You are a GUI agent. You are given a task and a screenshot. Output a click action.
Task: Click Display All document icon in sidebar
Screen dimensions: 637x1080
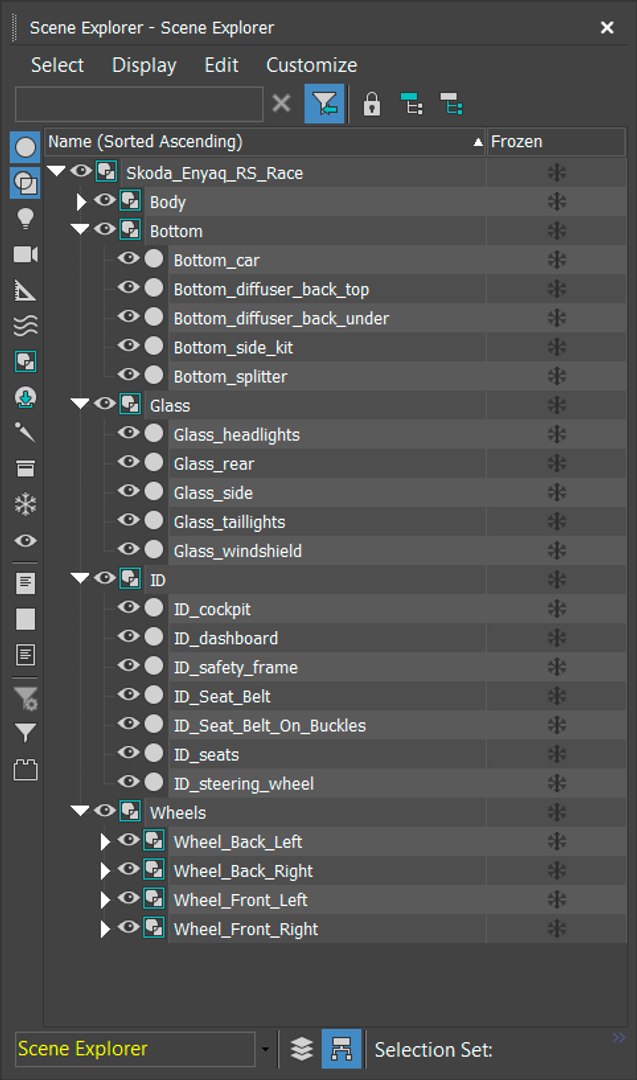tap(25, 583)
